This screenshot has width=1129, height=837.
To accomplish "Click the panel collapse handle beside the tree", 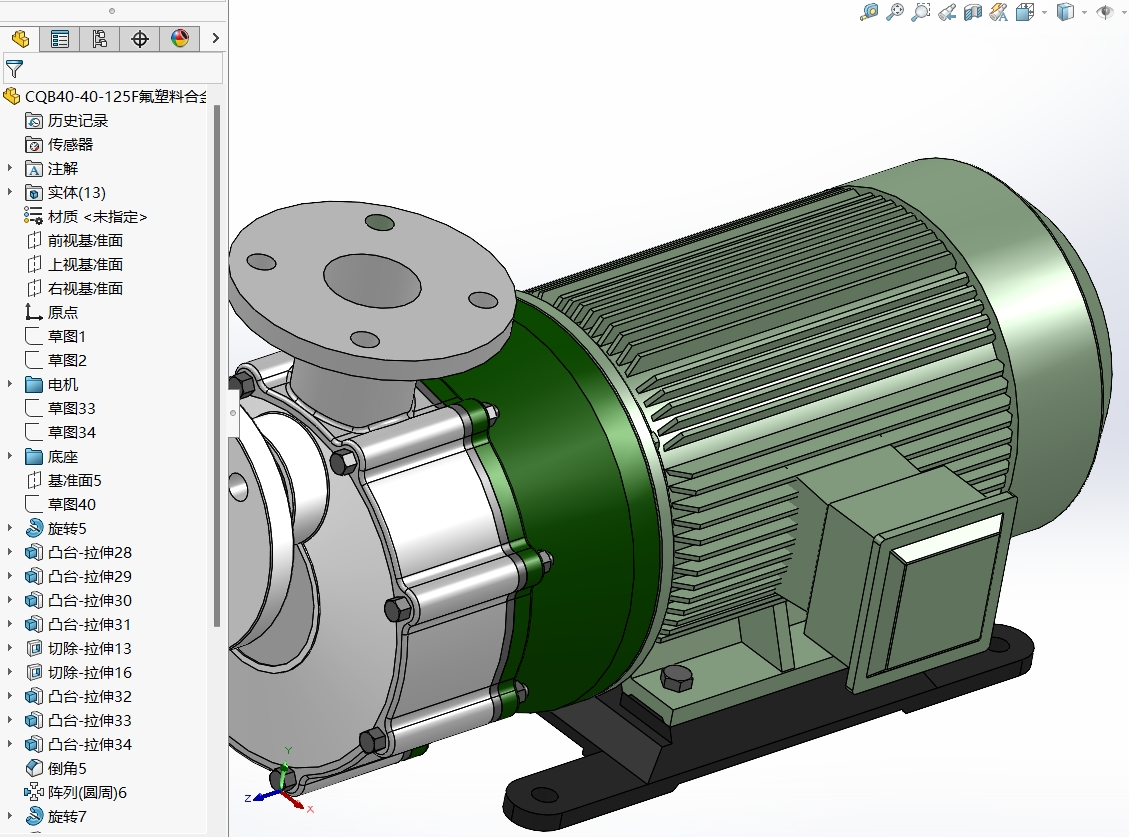I will (x=233, y=413).
